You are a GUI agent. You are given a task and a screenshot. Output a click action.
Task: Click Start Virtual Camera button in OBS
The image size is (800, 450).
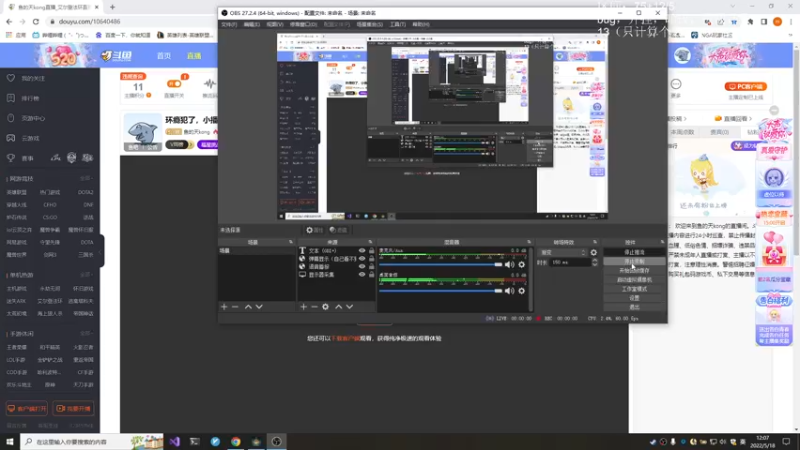[634, 280]
